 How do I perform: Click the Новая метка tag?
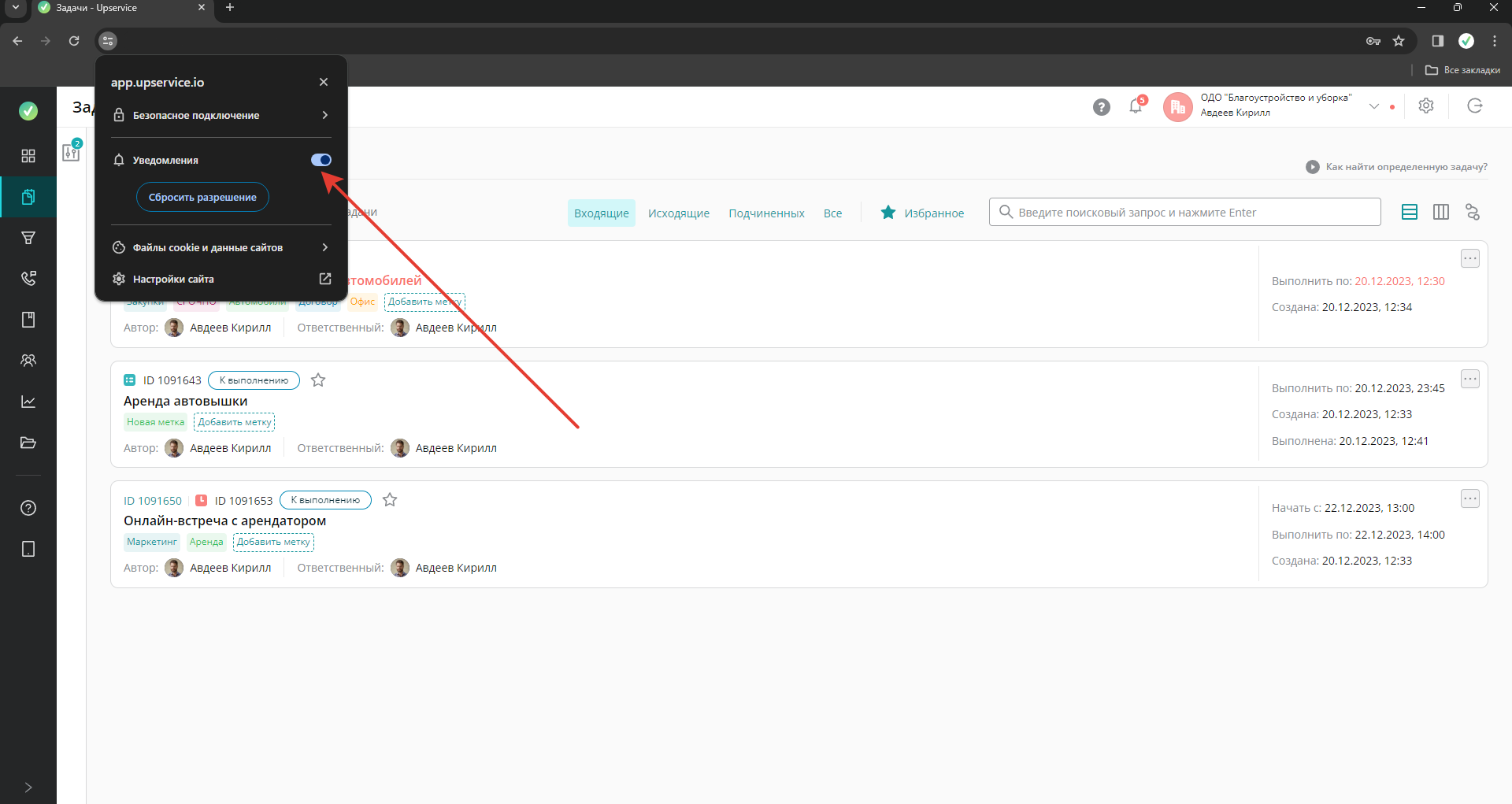coord(155,422)
